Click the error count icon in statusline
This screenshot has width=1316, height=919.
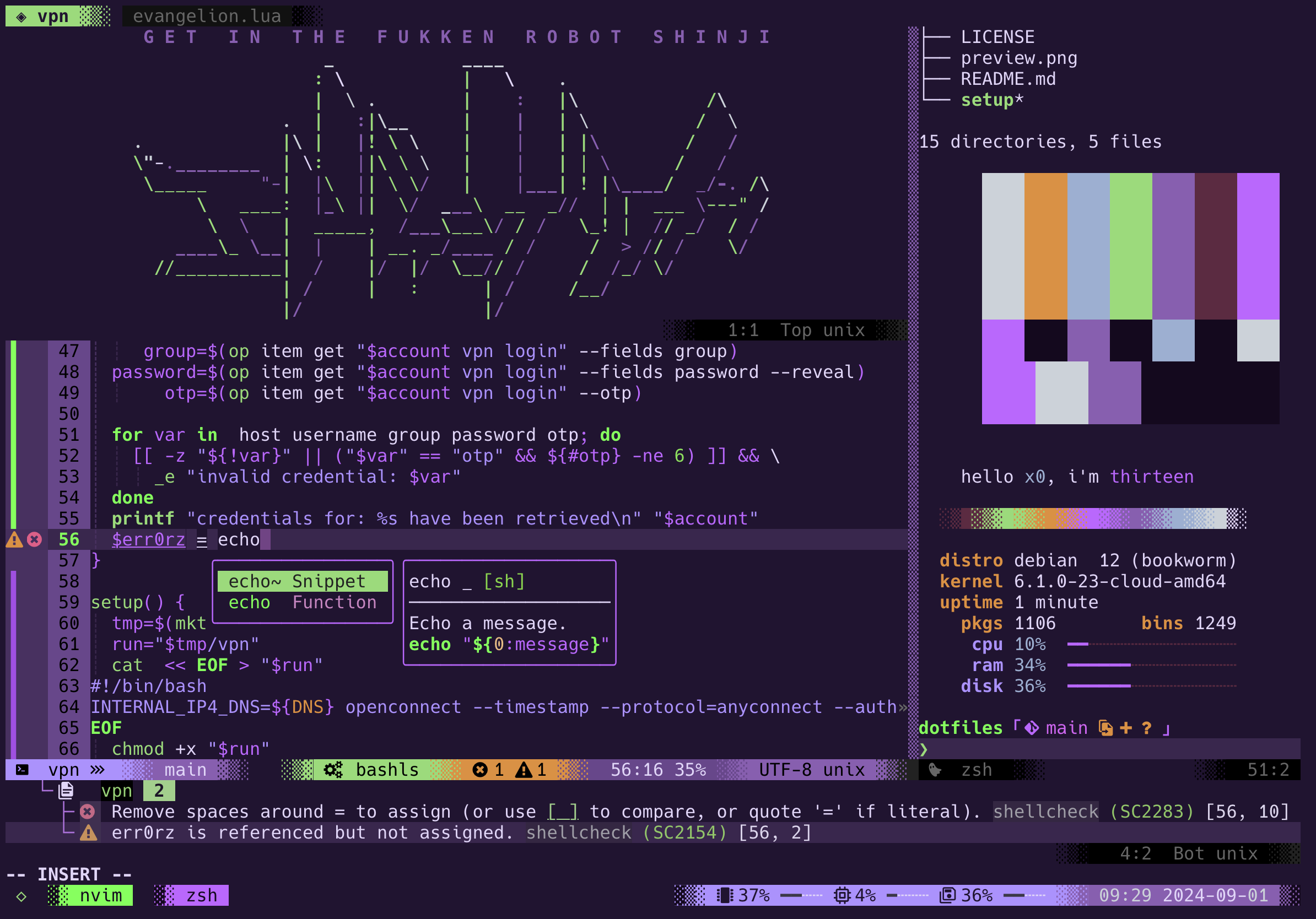point(480,770)
